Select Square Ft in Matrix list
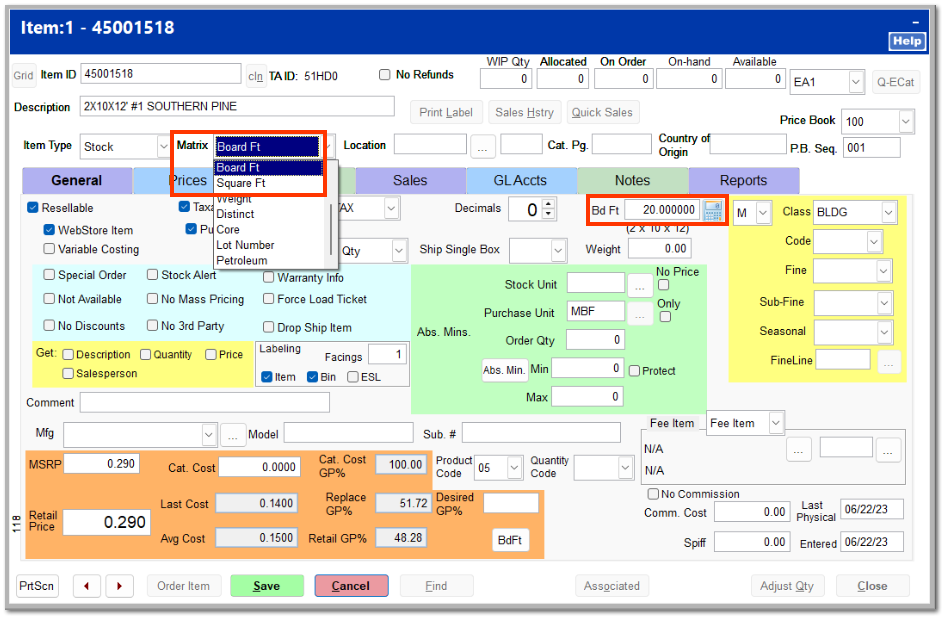The width and height of the screenshot is (945, 619). point(269,183)
